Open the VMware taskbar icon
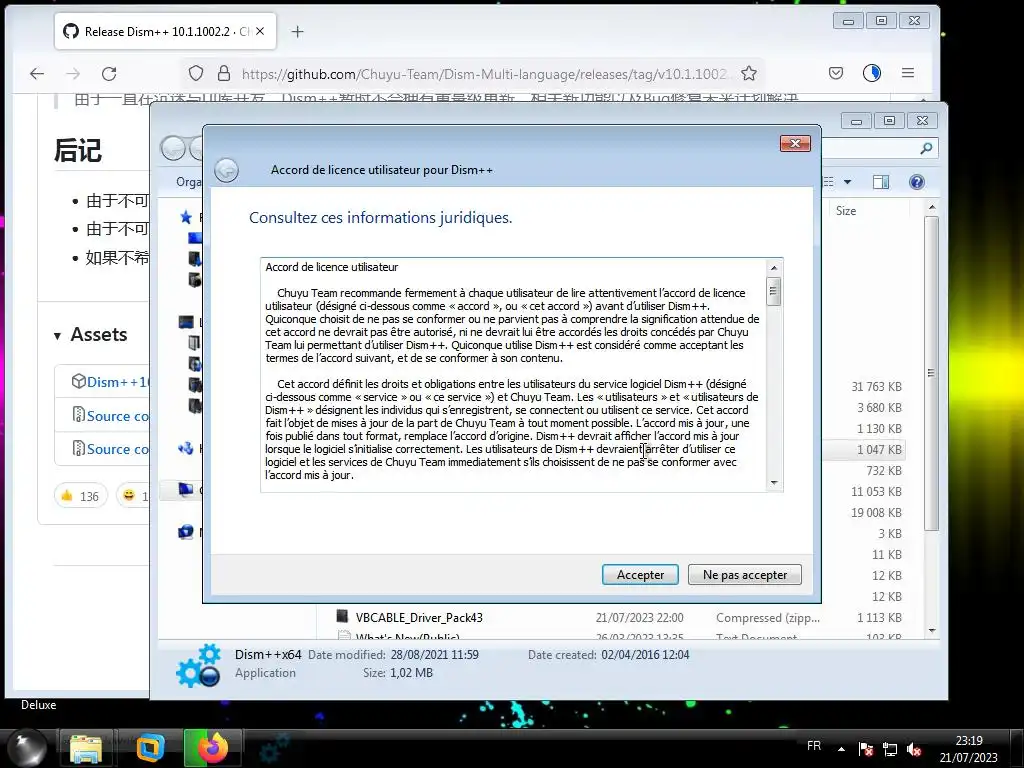This screenshot has height=768, width=1024. 150,748
